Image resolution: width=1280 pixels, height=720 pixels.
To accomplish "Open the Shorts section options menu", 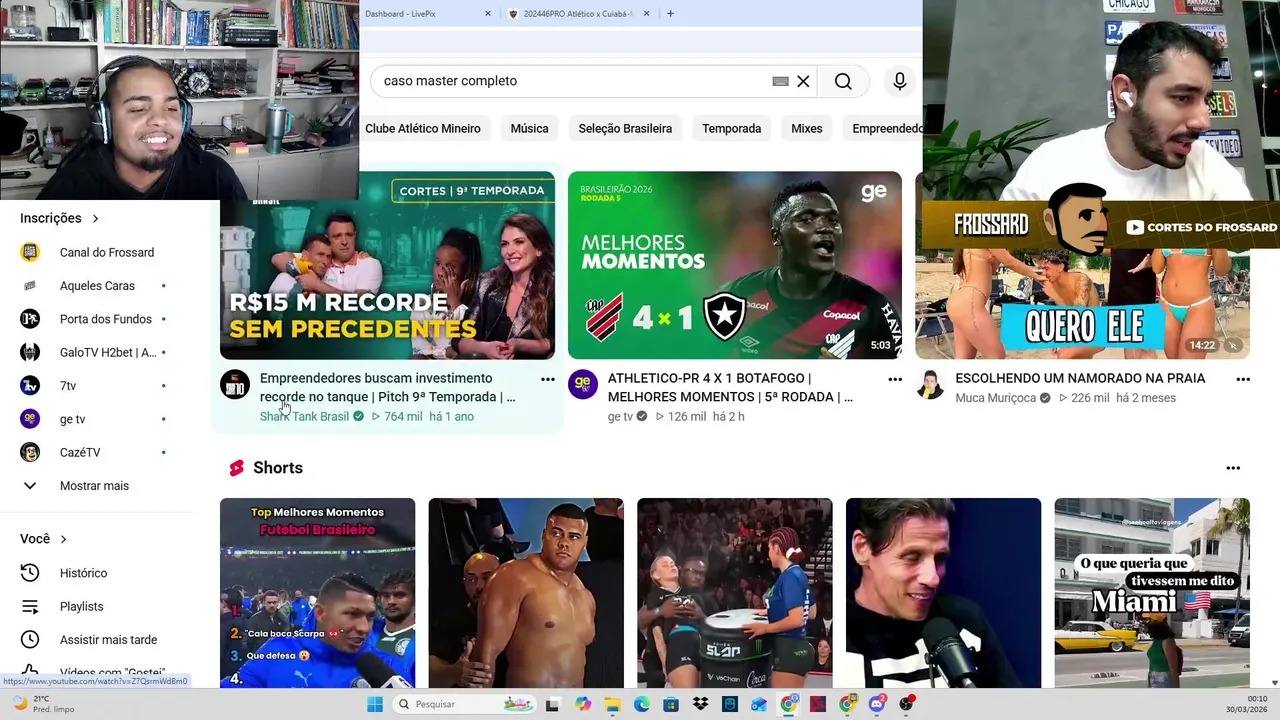I will point(1233,468).
